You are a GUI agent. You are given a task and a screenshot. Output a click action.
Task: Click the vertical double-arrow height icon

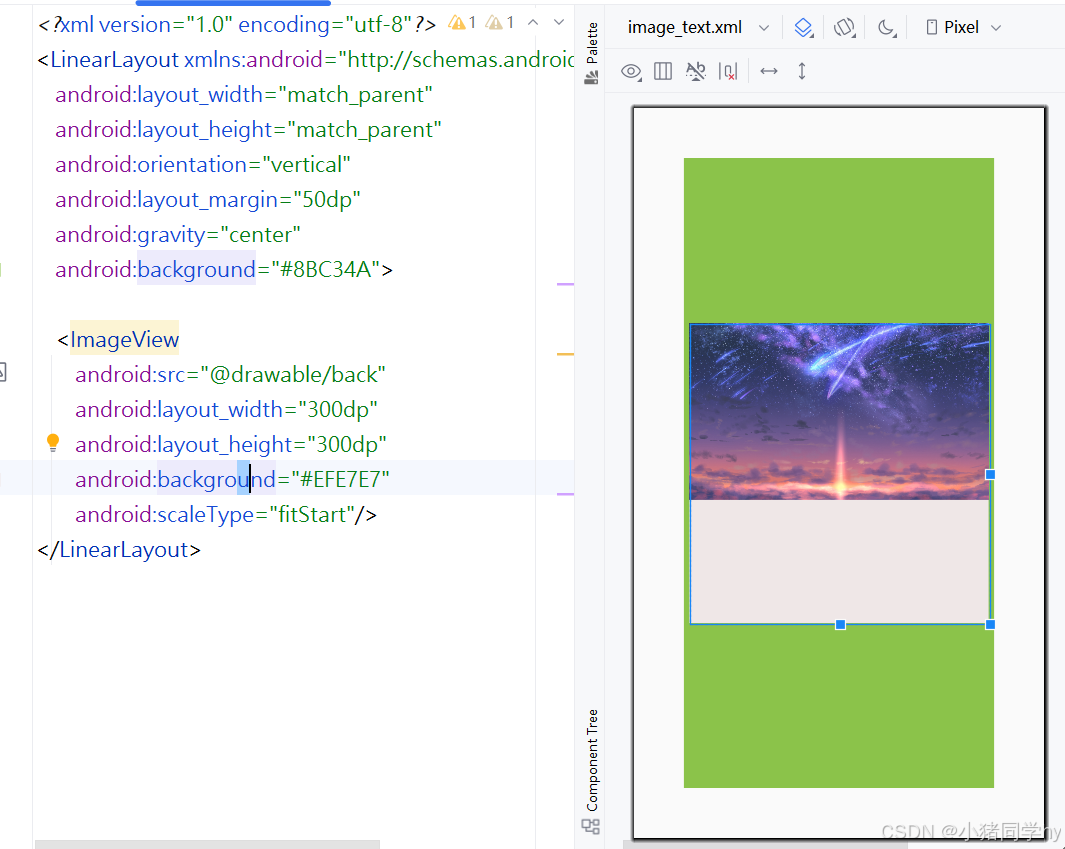tap(802, 71)
